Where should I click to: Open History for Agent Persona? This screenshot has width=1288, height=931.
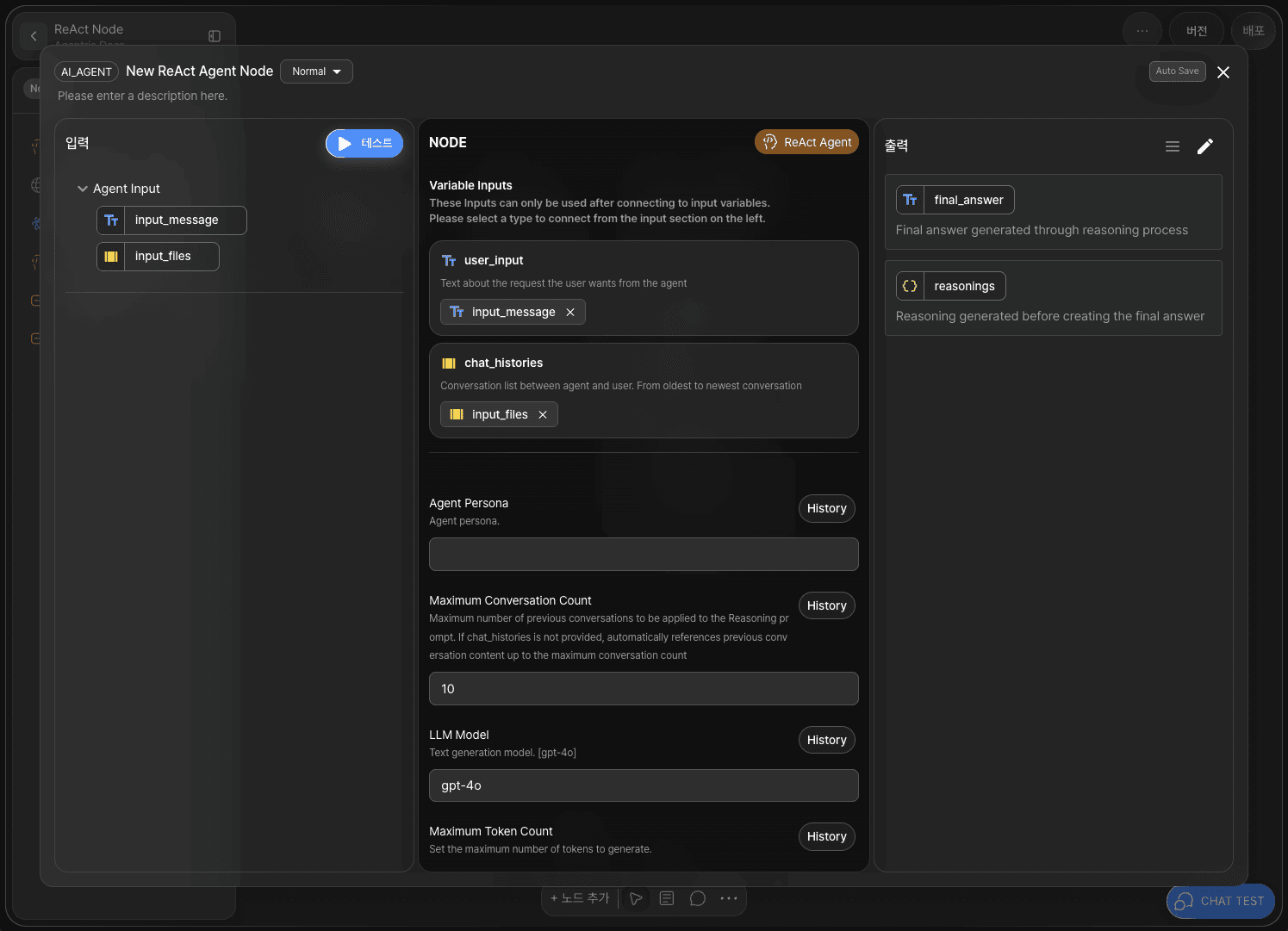[826, 509]
